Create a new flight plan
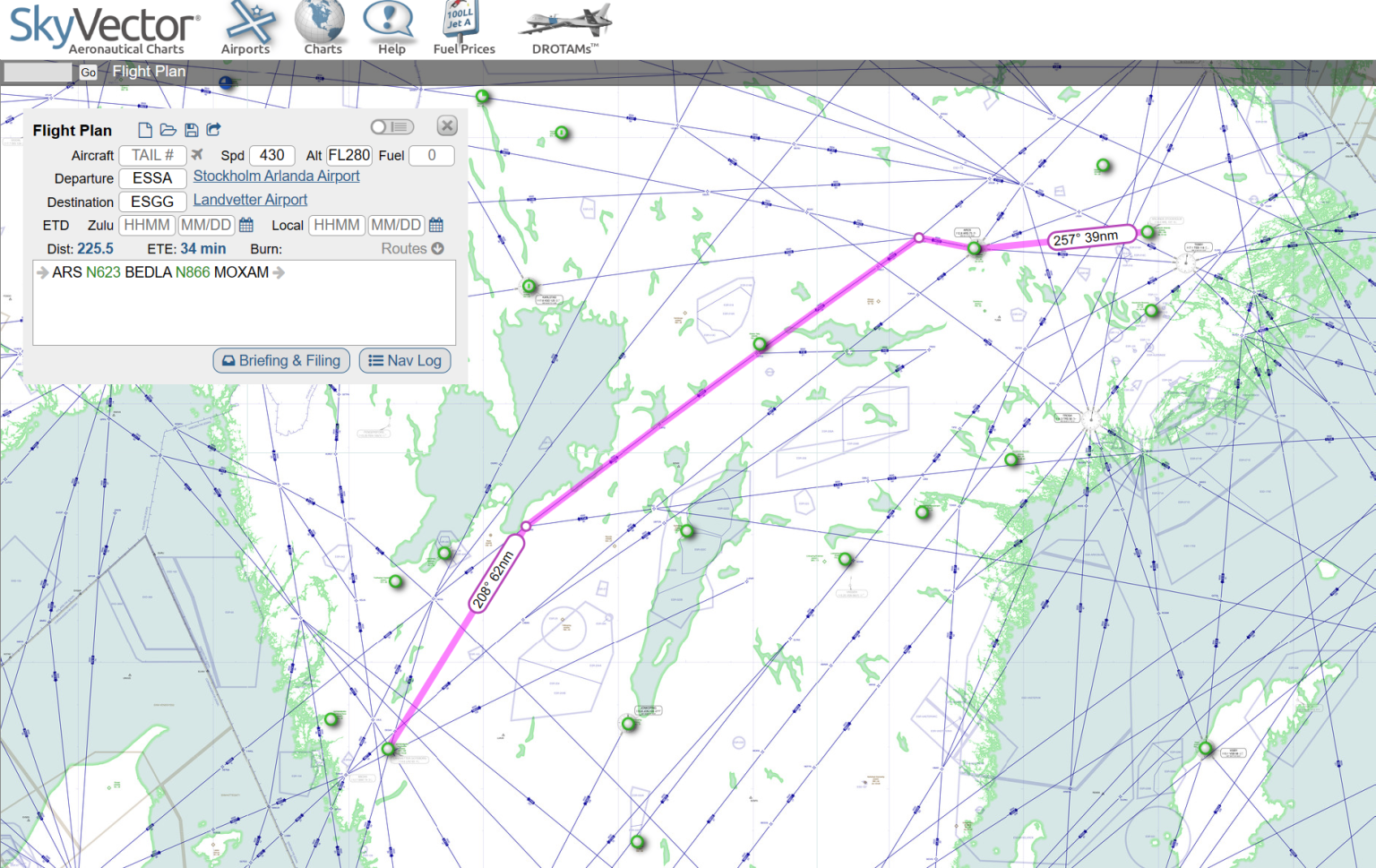This screenshot has height=868, width=1376. (144, 129)
